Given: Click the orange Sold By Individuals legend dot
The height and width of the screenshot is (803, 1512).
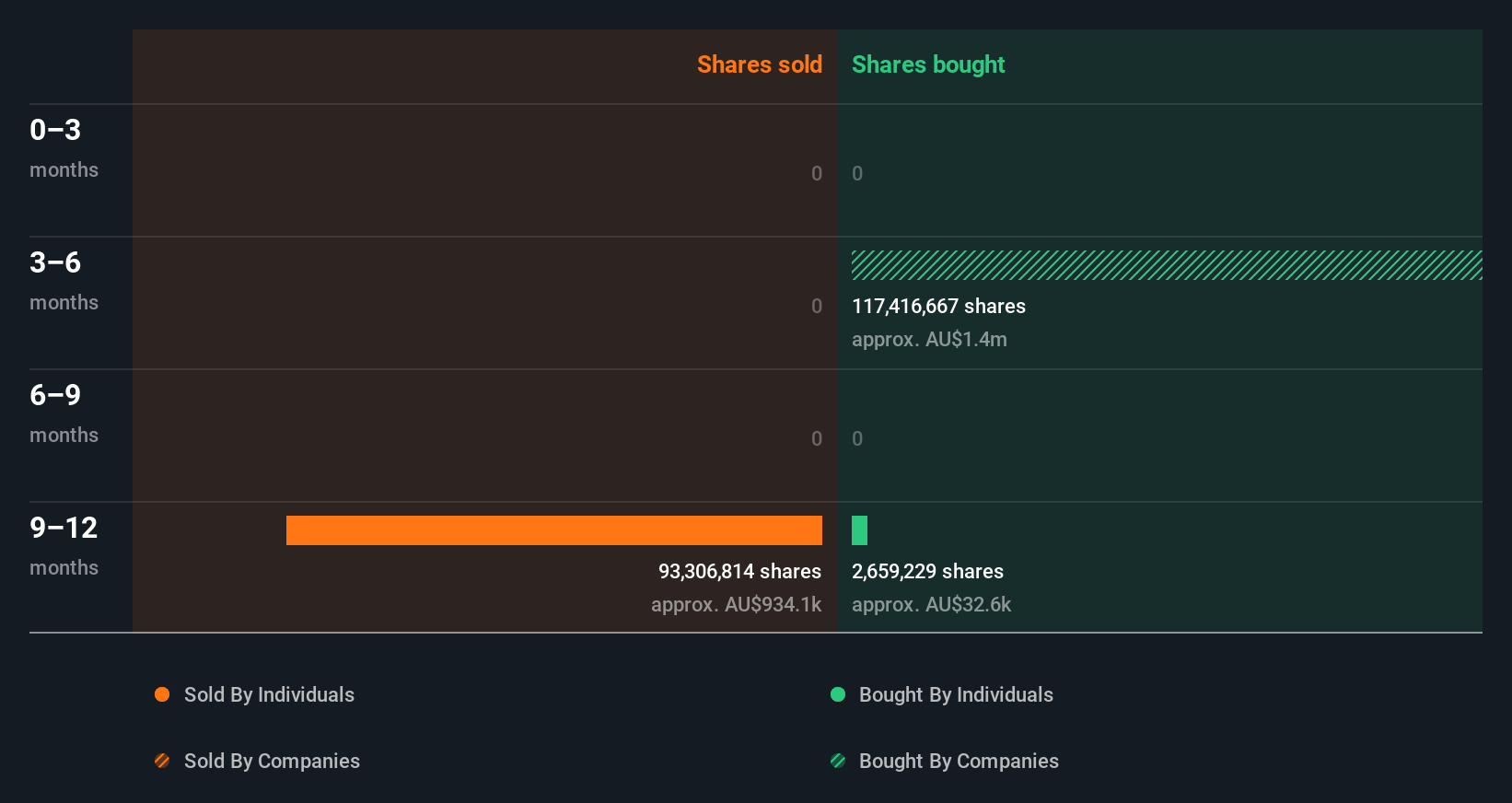Looking at the screenshot, I should coord(162,694).
